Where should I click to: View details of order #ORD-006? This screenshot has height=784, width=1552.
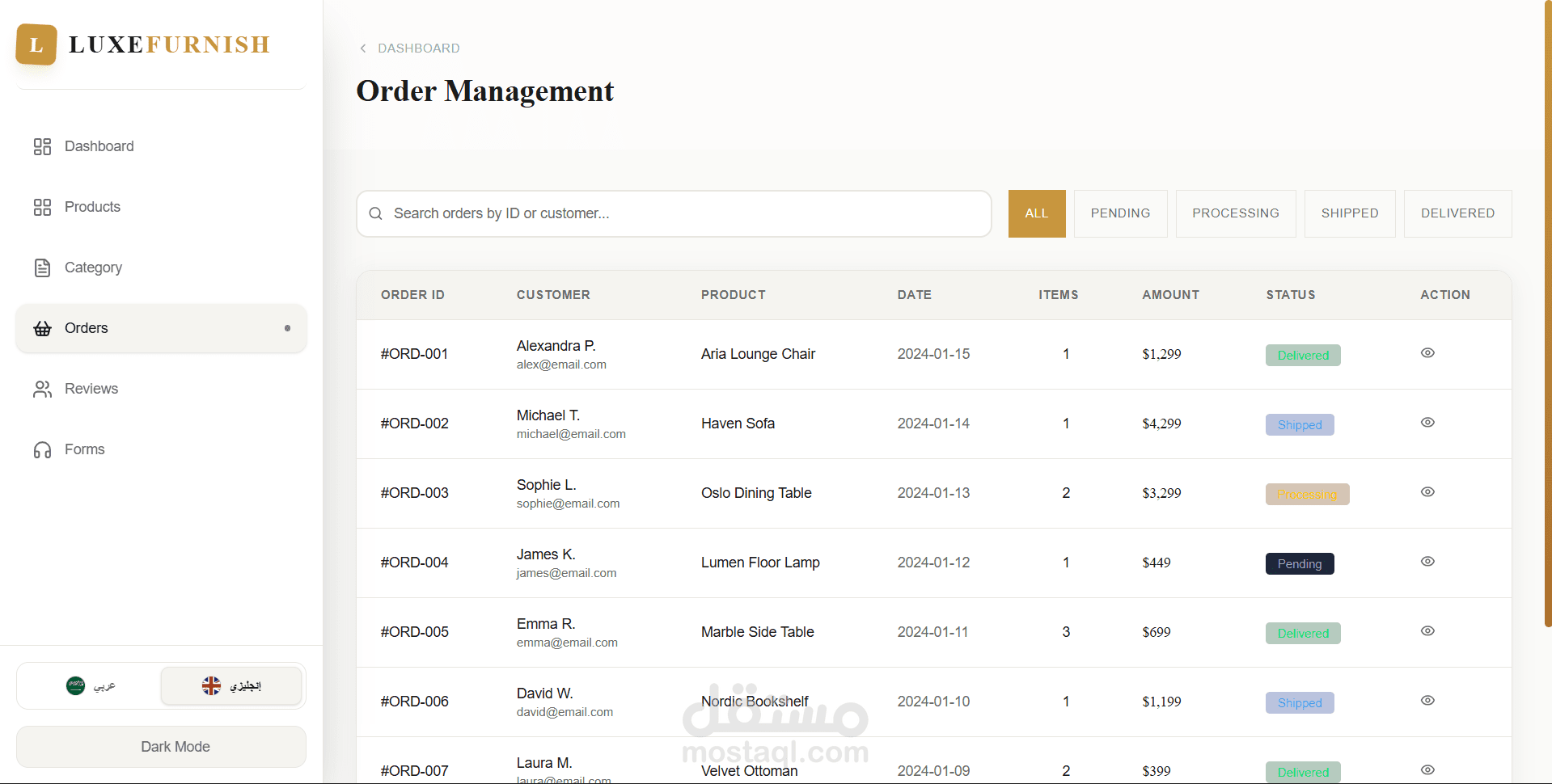[x=1427, y=701]
